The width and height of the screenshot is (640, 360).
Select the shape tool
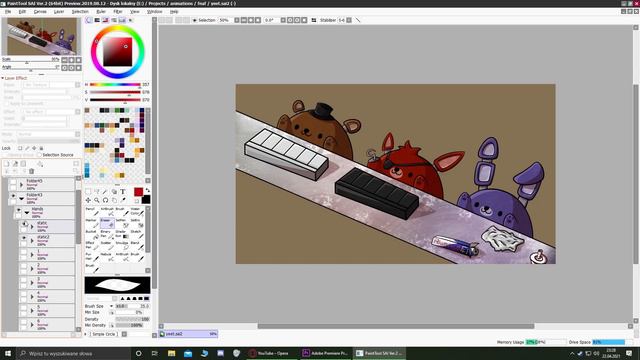click(114, 191)
